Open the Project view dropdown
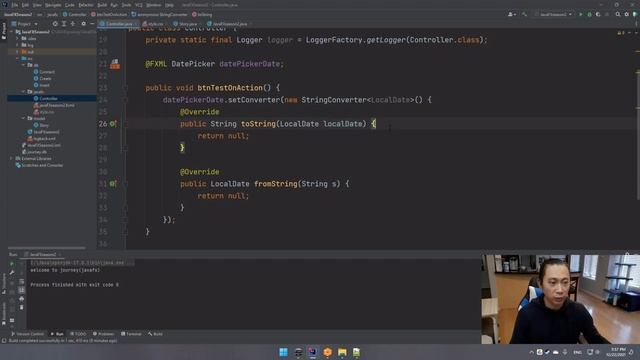The width and height of the screenshot is (640, 360). tap(24, 24)
